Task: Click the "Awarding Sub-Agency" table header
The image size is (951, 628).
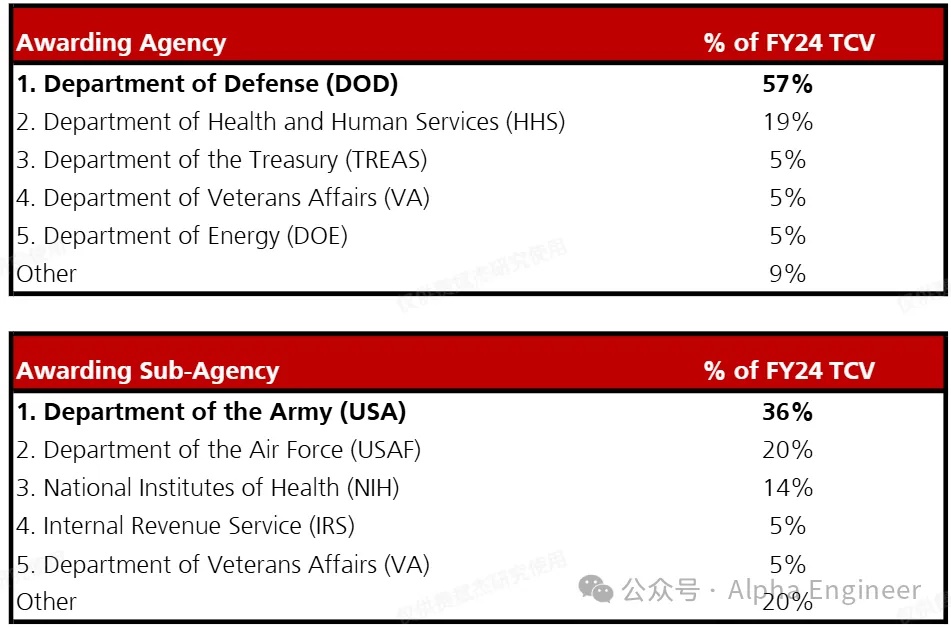Action: click(x=147, y=371)
